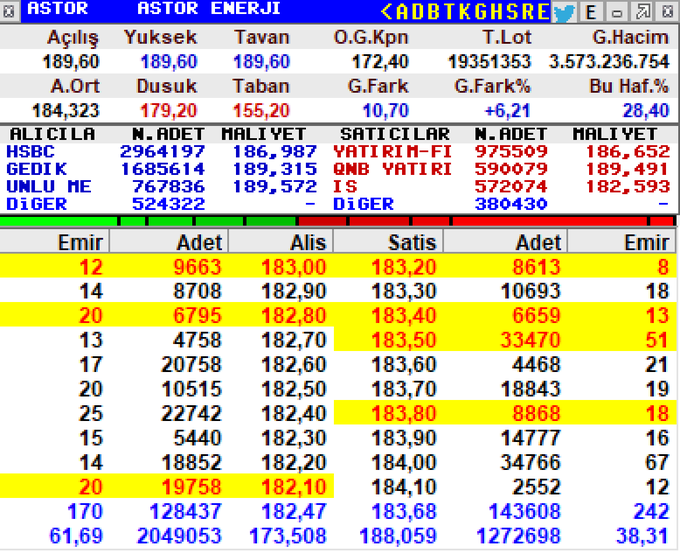
Task: Select the QNB YATIRI seller row
Action: tap(501, 169)
